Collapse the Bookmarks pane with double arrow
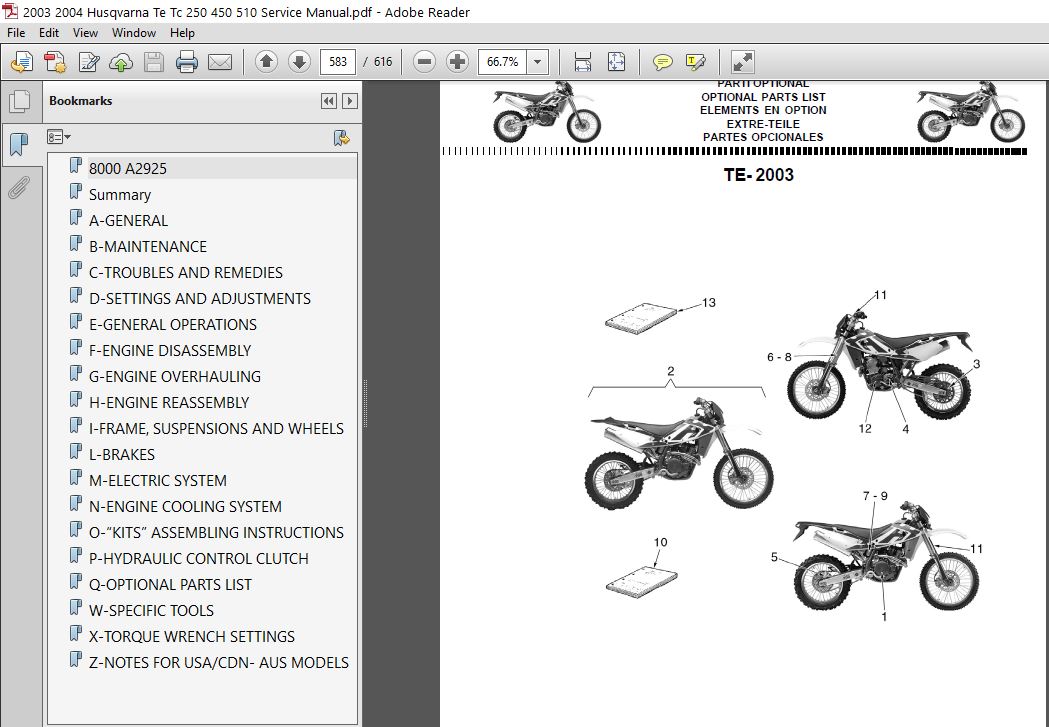The height and width of the screenshot is (727, 1049). pyautogui.click(x=328, y=101)
